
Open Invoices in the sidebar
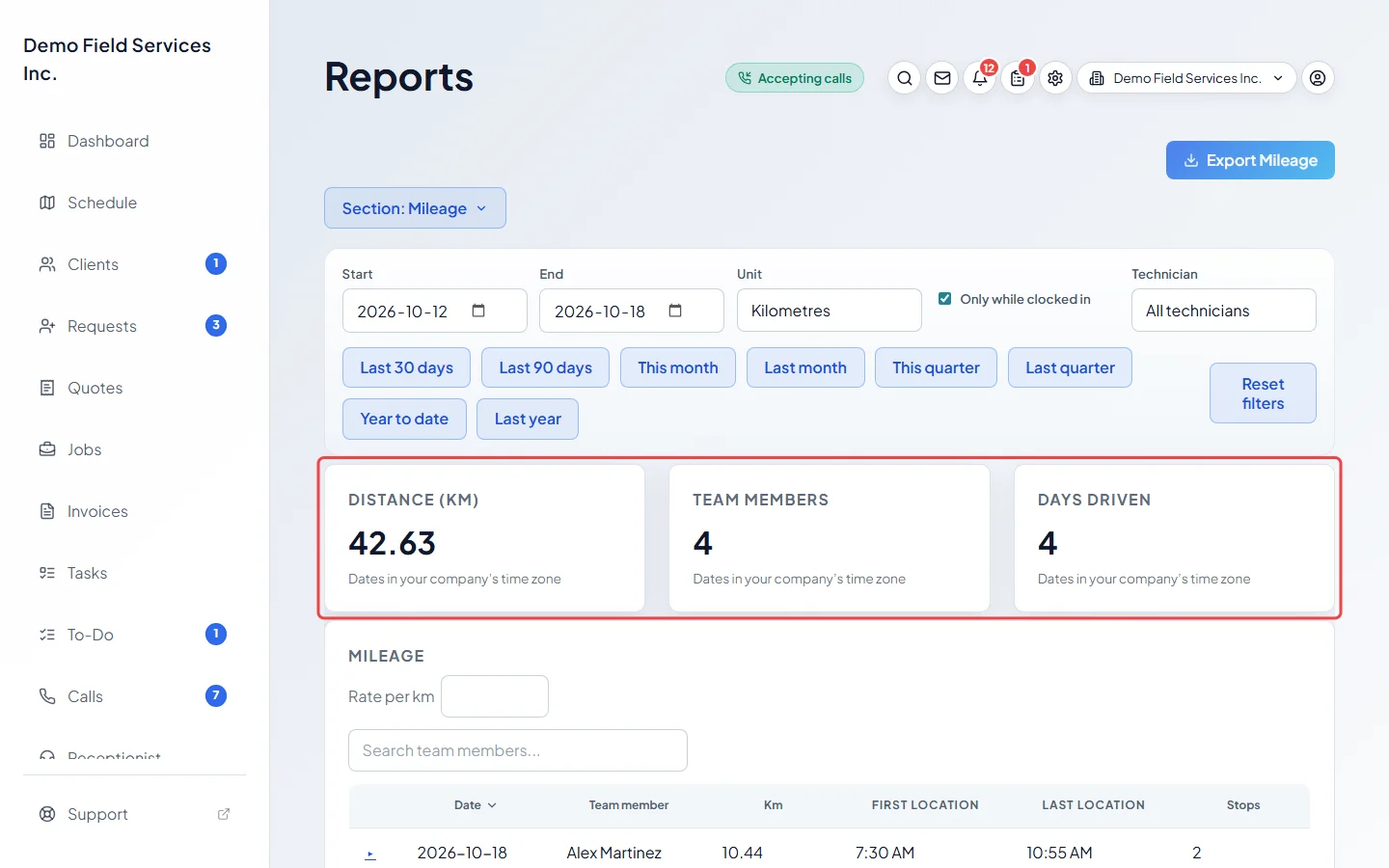[x=135, y=511]
